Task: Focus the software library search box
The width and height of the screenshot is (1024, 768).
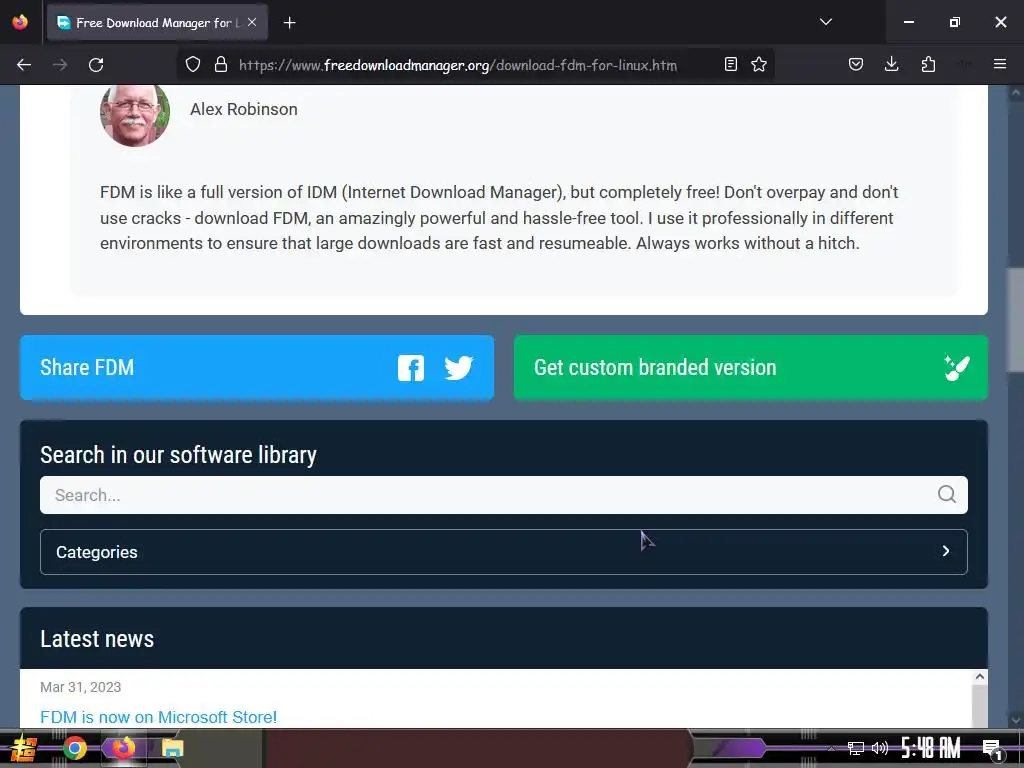Action: pos(504,495)
